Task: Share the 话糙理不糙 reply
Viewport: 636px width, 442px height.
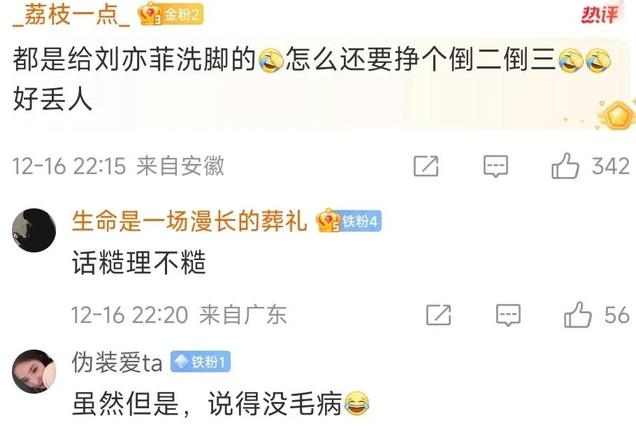Action: (x=438, y=315)
